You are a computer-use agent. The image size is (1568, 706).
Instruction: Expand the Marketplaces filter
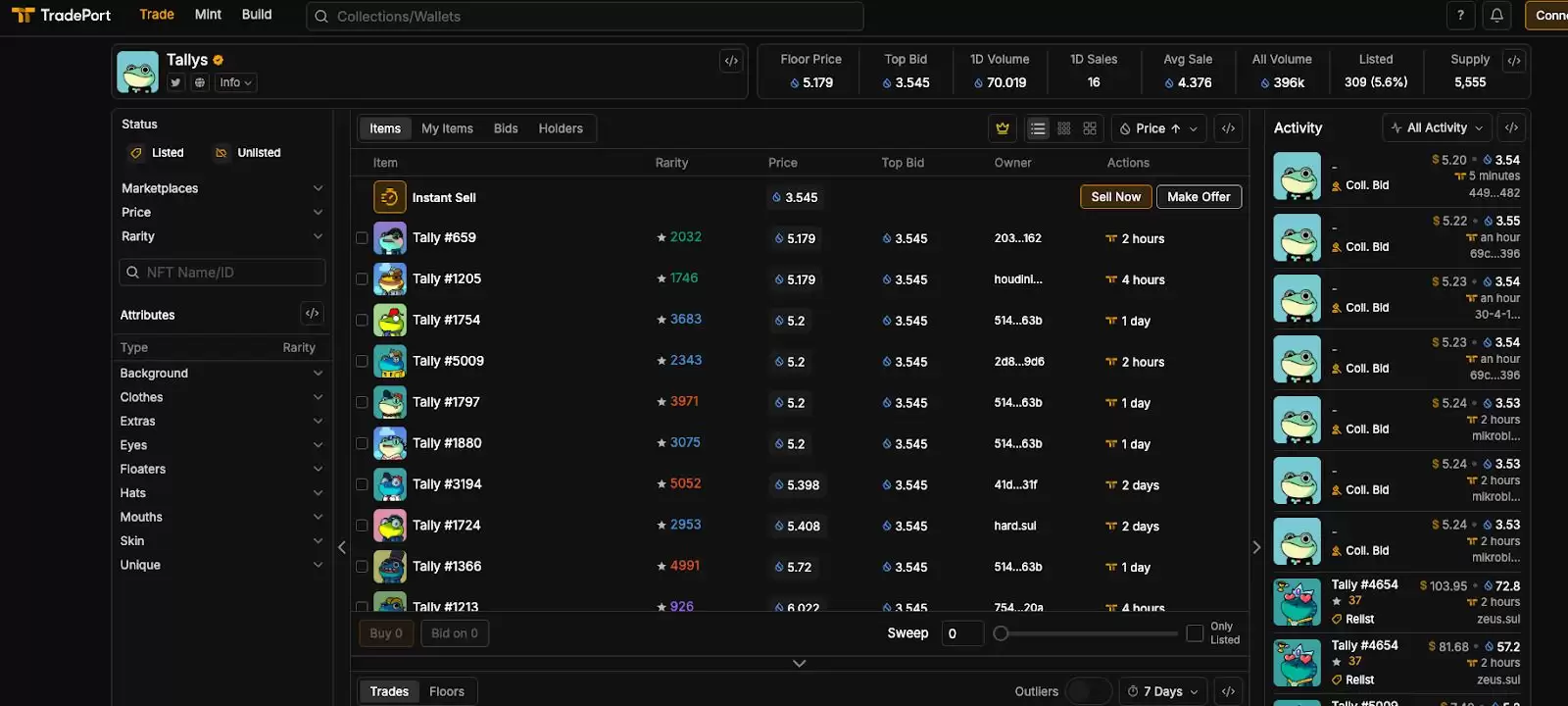(221, 188)
